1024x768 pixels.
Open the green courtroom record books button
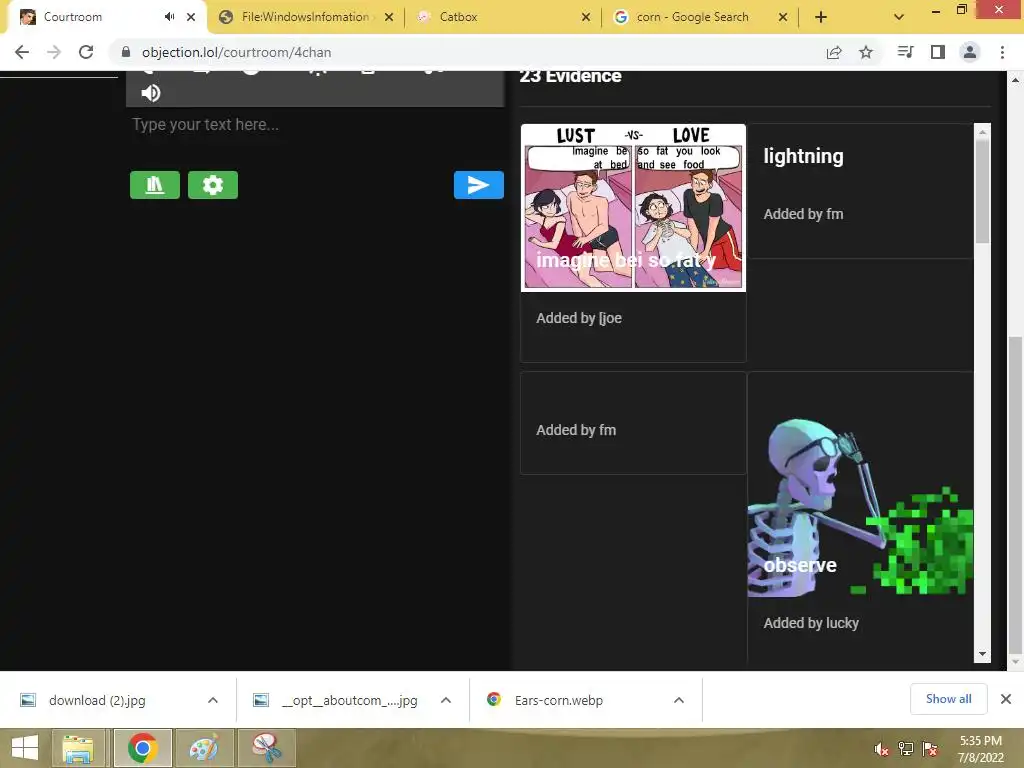pos(155,185)
